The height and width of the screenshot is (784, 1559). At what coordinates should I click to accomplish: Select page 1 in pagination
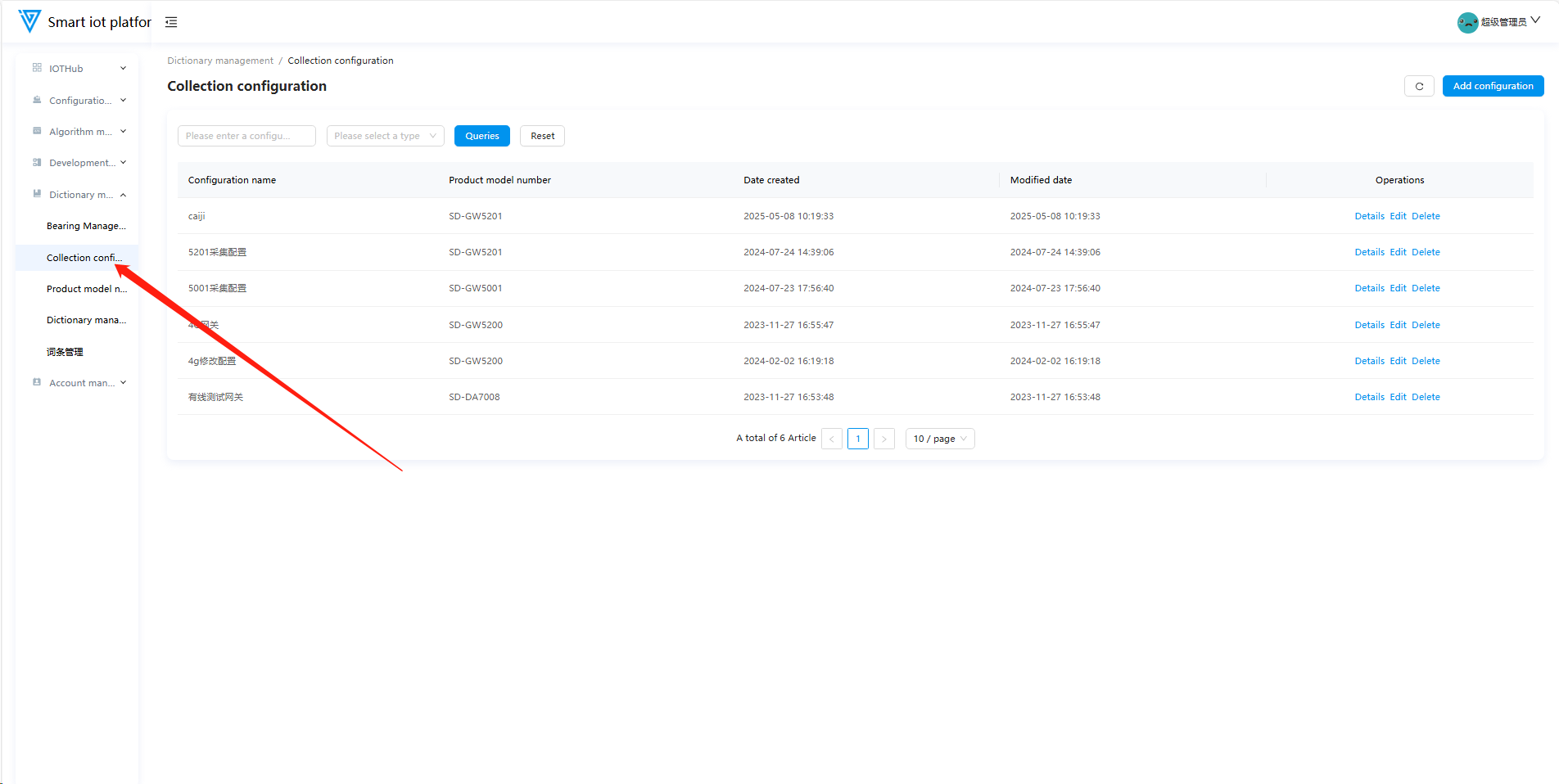pyautogui.click(x=858, y=439)
